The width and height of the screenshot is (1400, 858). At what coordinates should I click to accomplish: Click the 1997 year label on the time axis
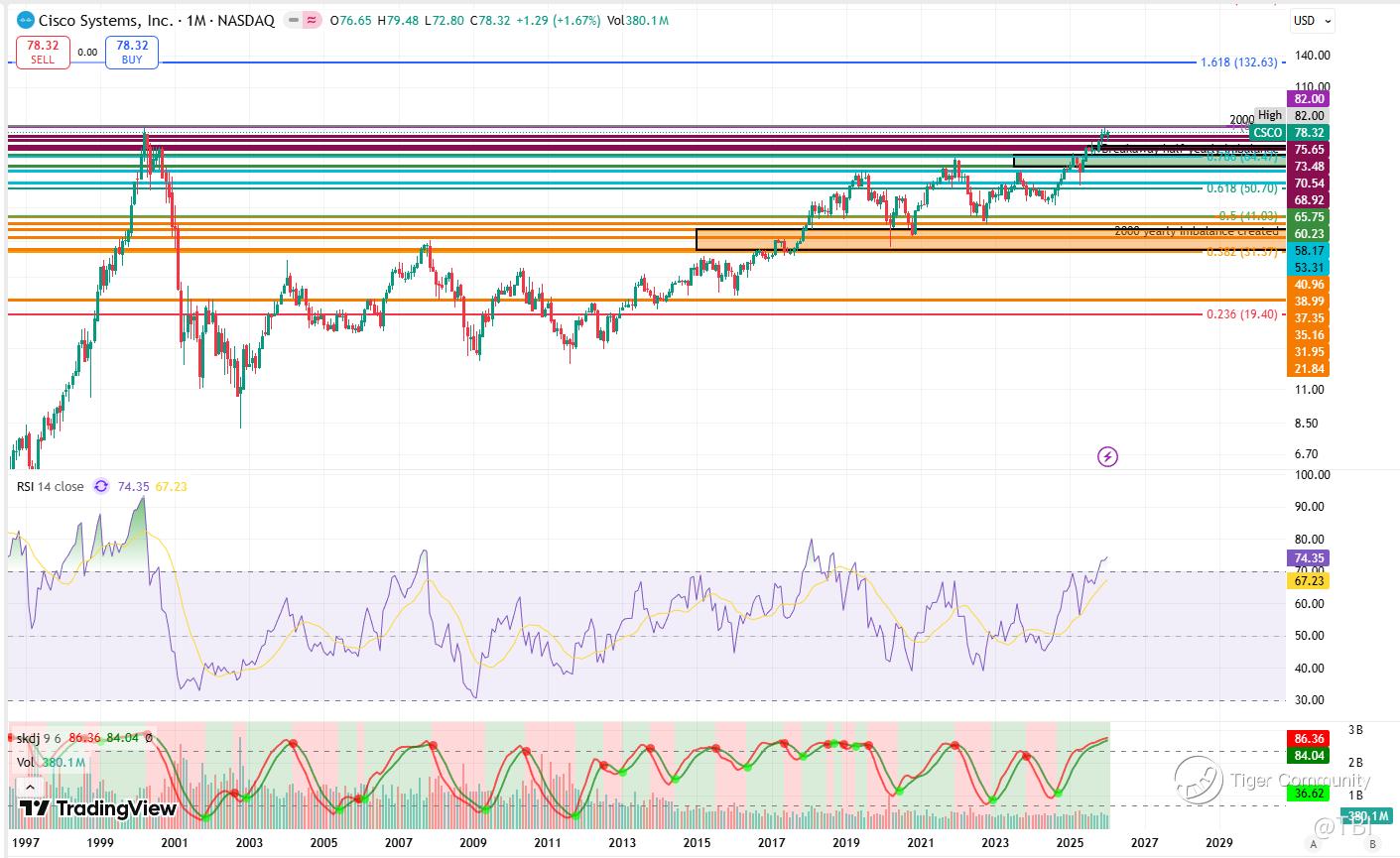click(25, 843)
